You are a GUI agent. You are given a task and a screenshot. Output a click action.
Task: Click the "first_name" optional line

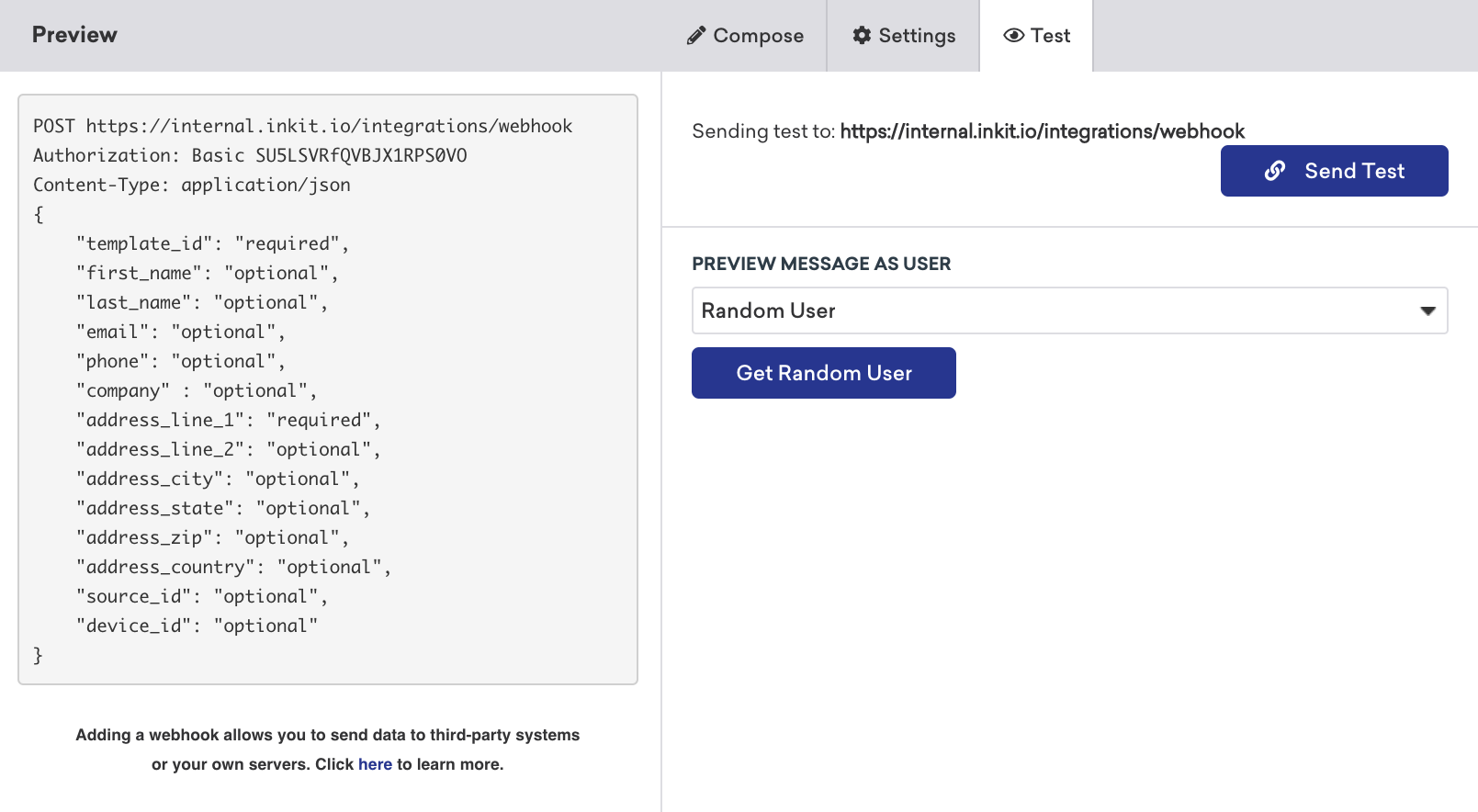pyautogui.click(x=208, y=273)
